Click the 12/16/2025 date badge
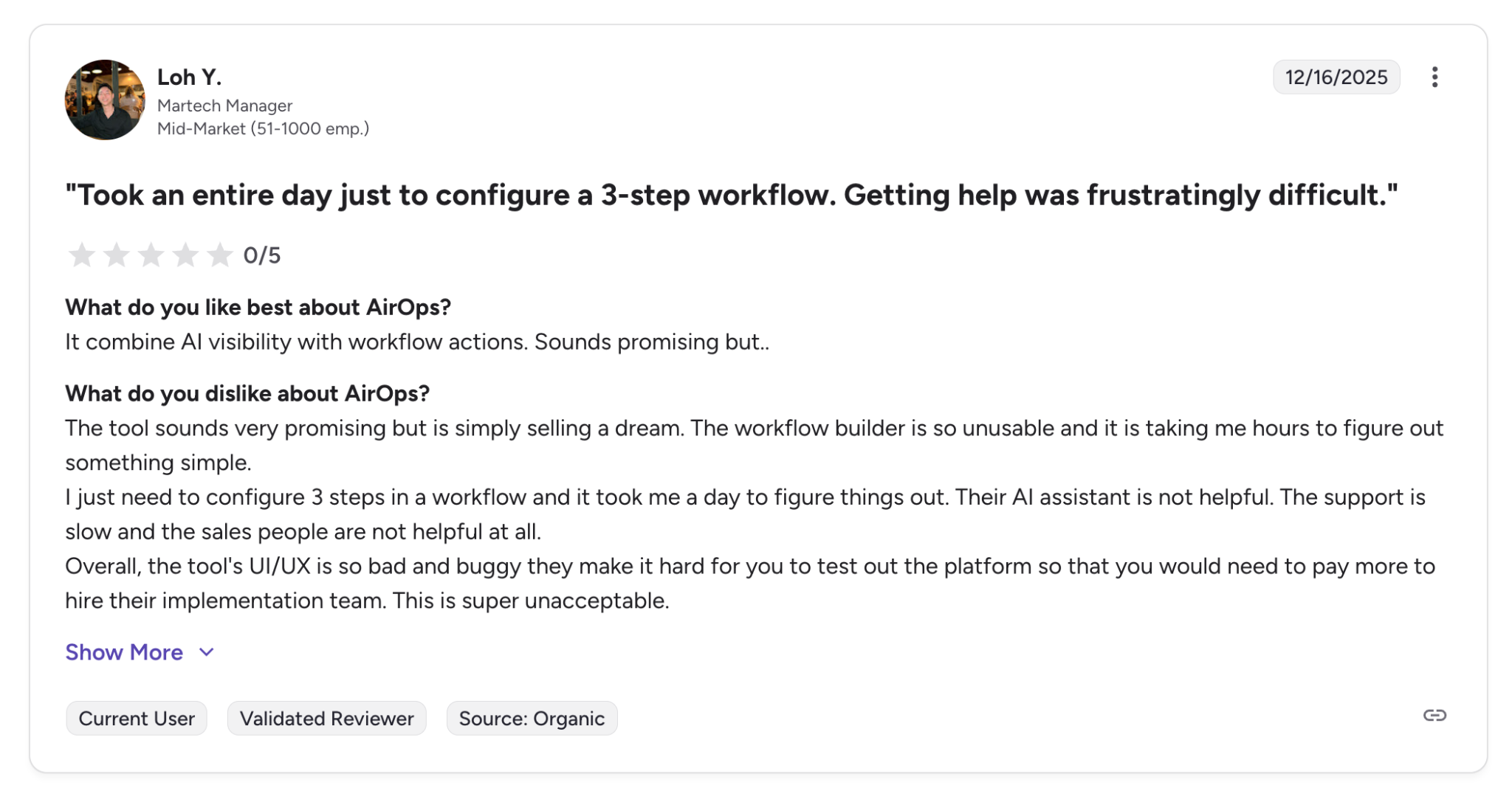Screen dimensions: 1512x788 pyautogui.click(x=1336, y=77)
